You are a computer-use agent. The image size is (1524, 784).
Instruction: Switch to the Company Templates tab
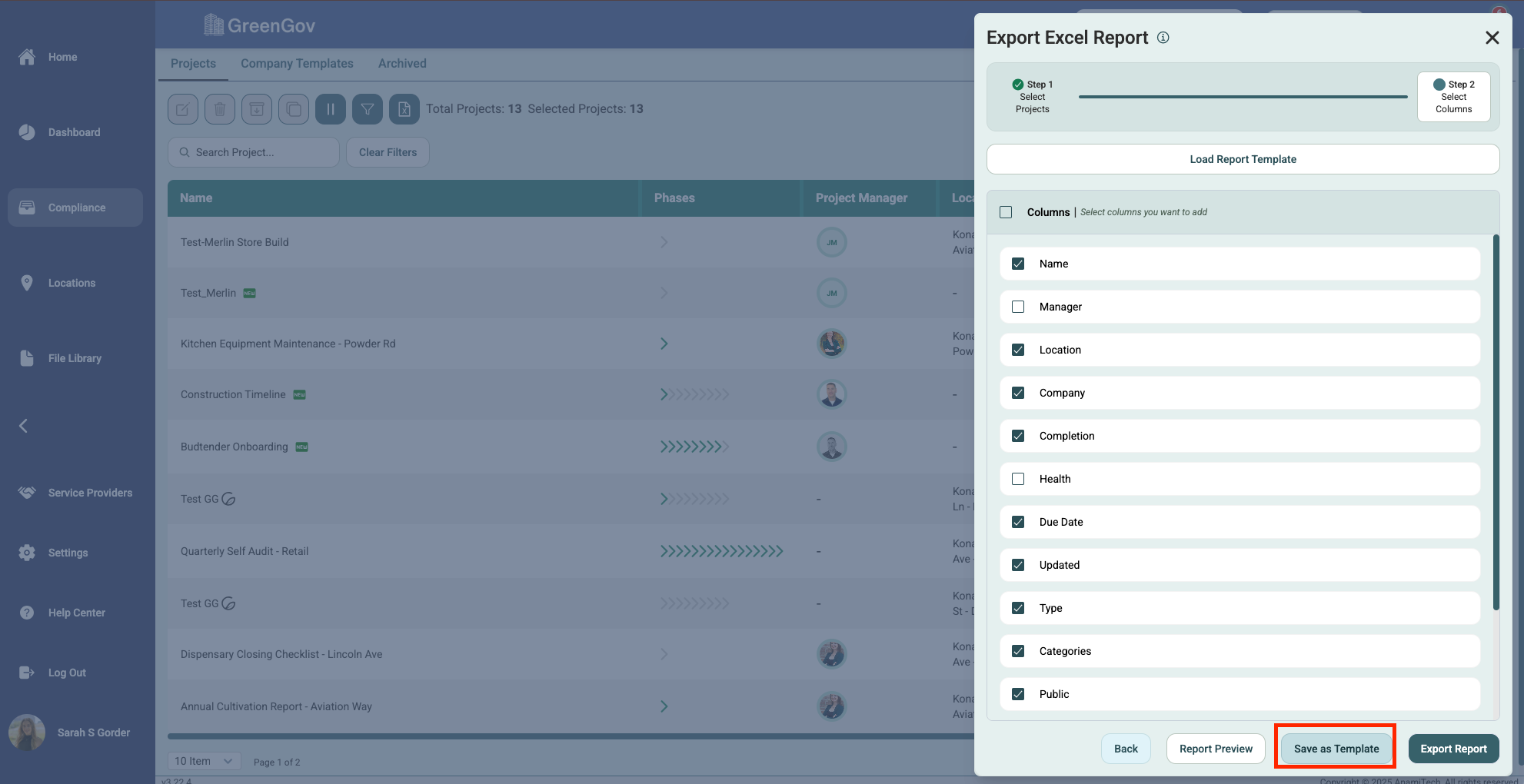tap(297, 64)
